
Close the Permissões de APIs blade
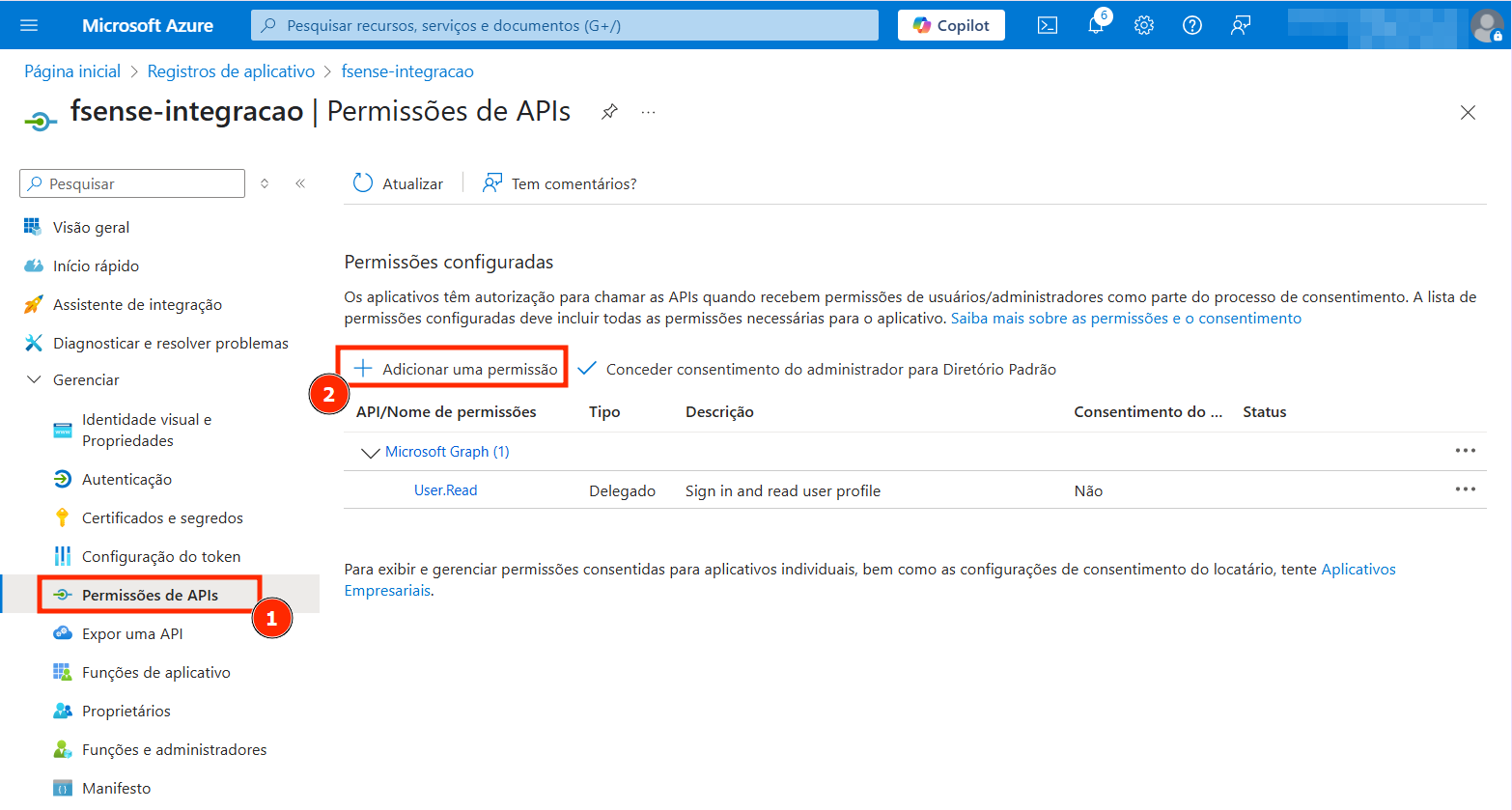[x=1468, y=113]
